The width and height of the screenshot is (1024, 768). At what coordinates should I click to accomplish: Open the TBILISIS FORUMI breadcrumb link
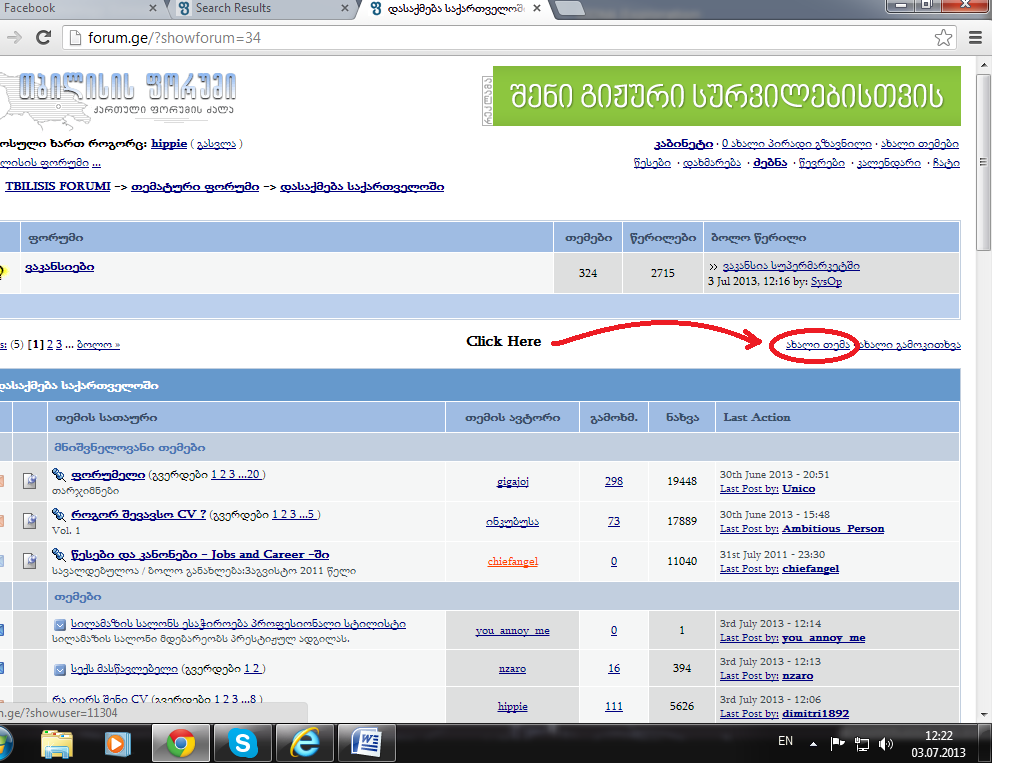(x=58, y=187)
